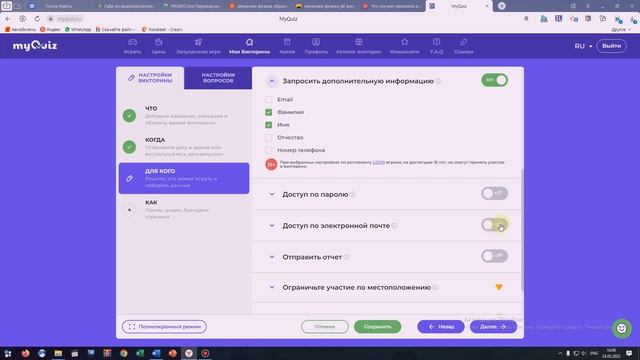Click the Полноэкранный режим button
Viewport: 640px width, 360px height.
coord(164,327)
